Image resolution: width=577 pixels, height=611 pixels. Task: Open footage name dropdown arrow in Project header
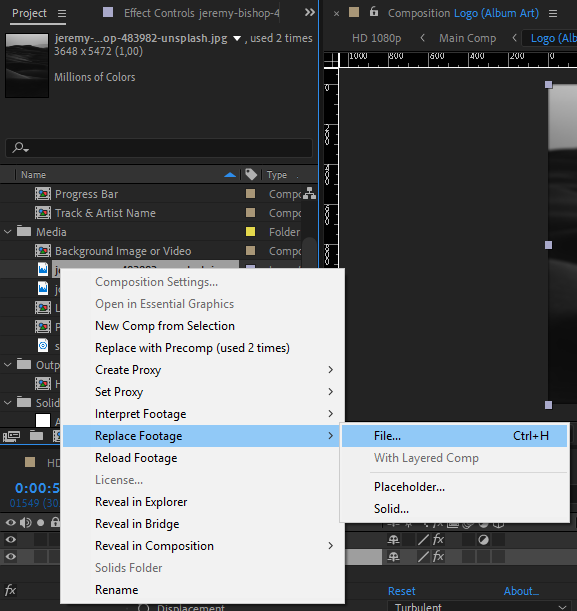click(237, 38)
